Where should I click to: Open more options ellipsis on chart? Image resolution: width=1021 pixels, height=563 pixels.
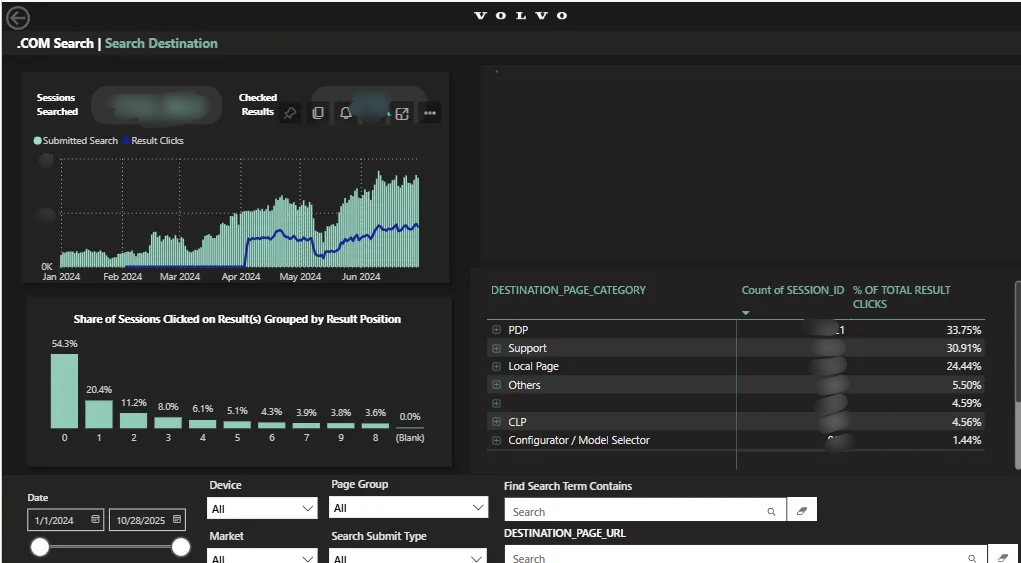pyautogui.click(x=430, y=113)
